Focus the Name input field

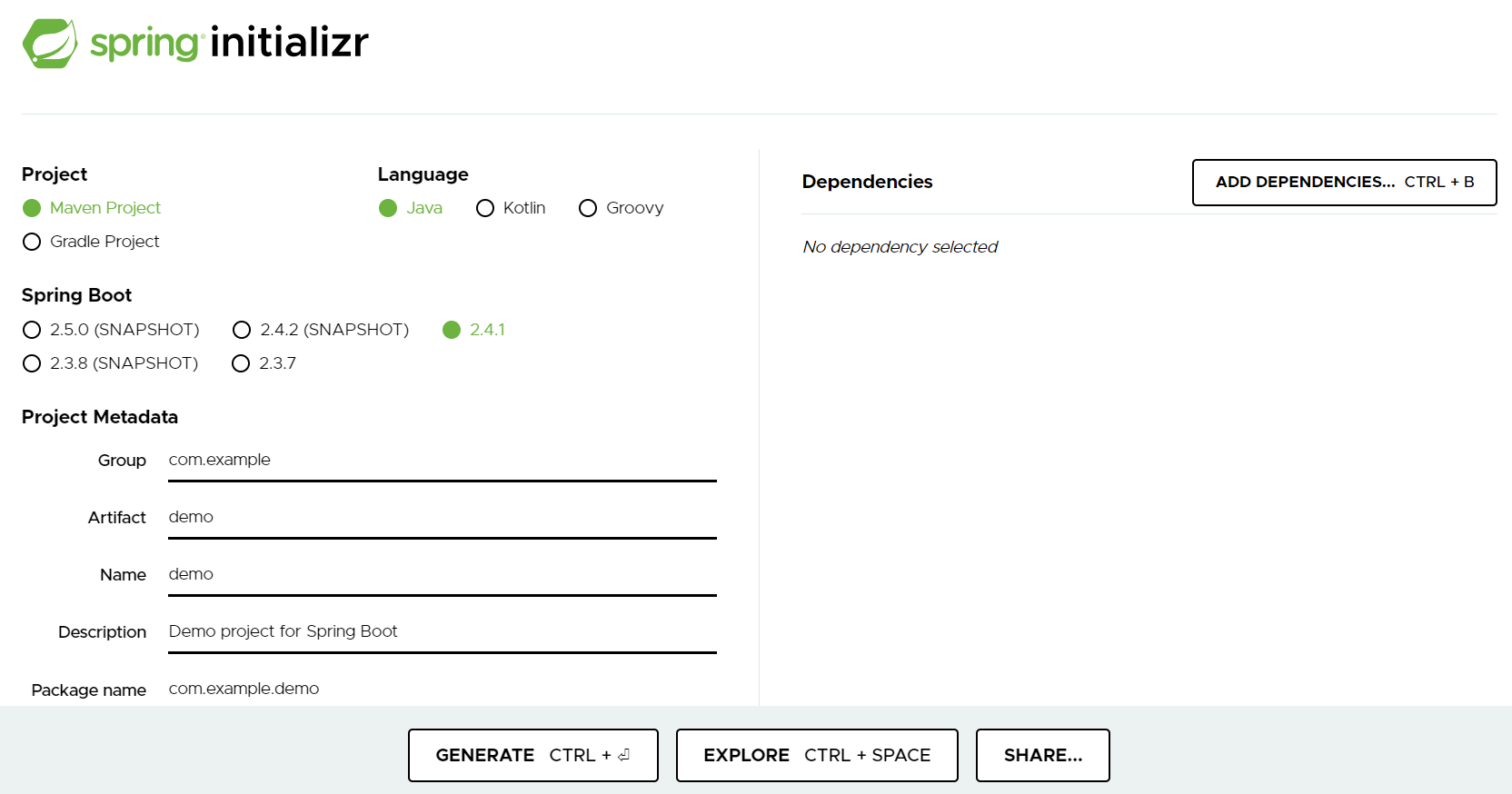tap(443, 575)
